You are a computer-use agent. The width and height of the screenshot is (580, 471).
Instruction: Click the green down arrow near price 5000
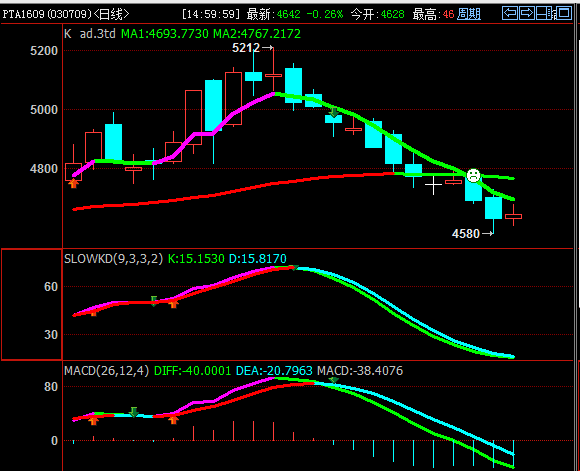click(334, 112)
